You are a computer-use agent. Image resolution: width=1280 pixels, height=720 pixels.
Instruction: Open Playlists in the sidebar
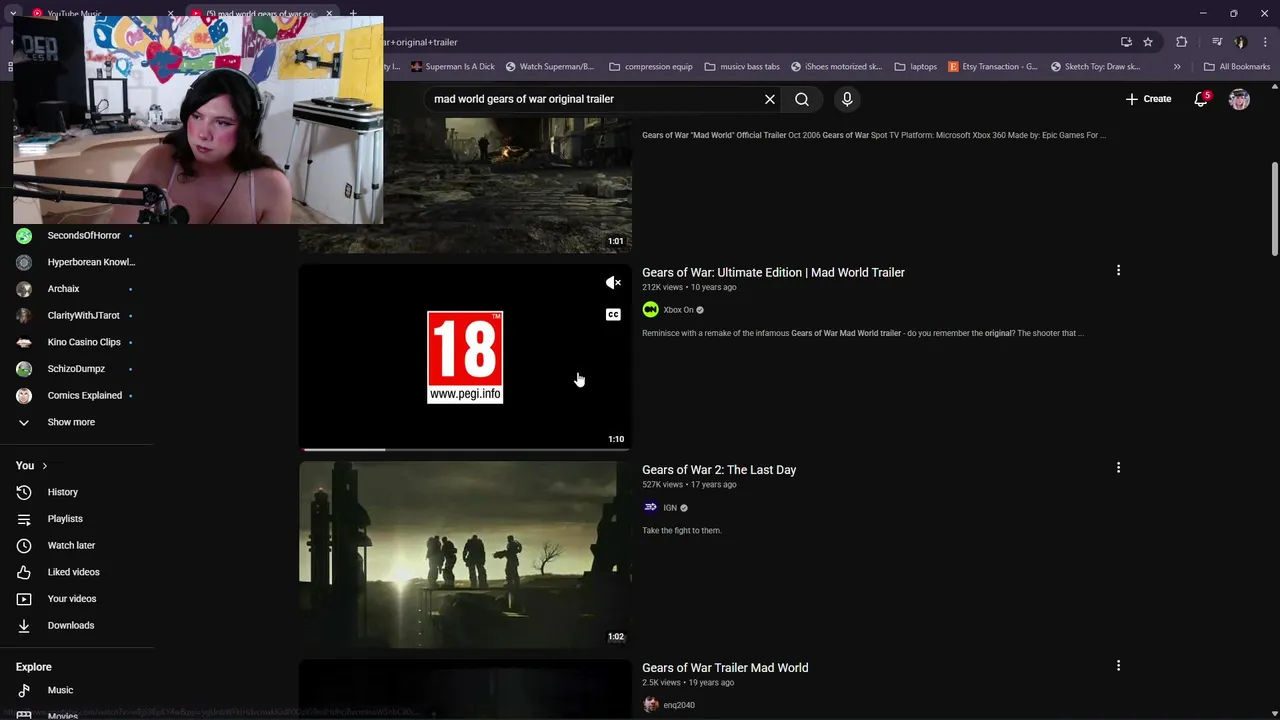65,519
